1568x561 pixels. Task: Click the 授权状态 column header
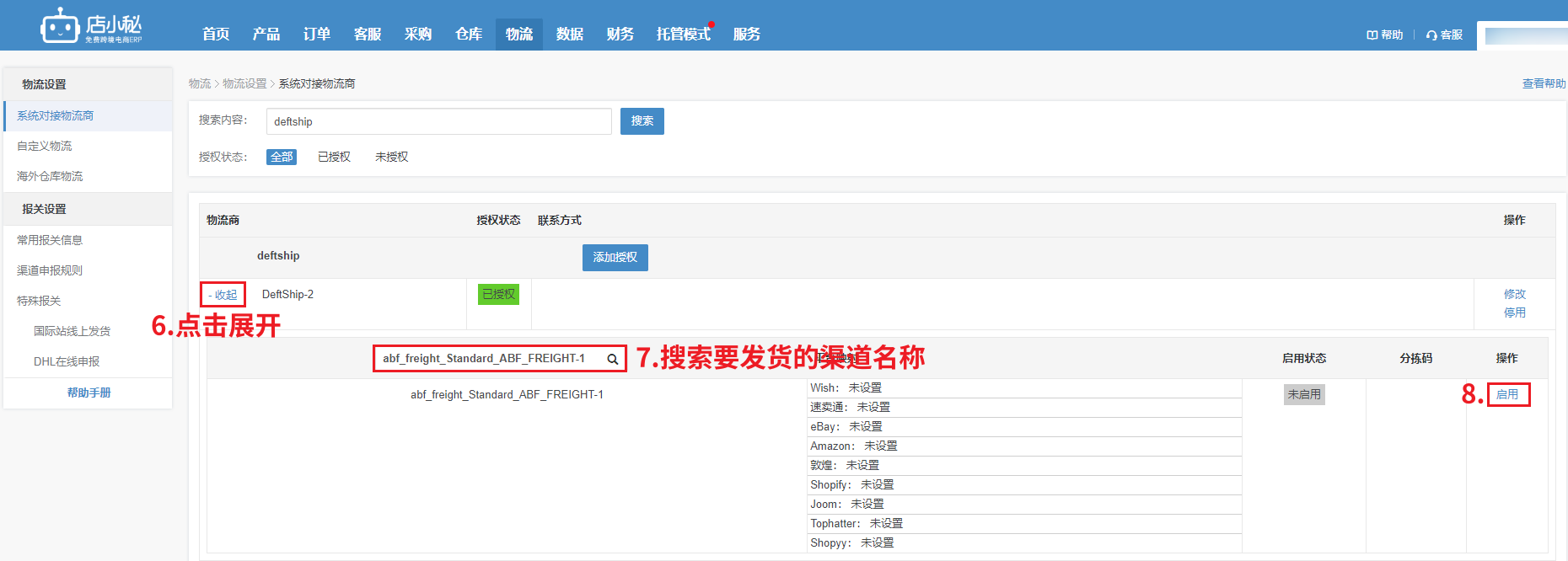click(498, 221)
